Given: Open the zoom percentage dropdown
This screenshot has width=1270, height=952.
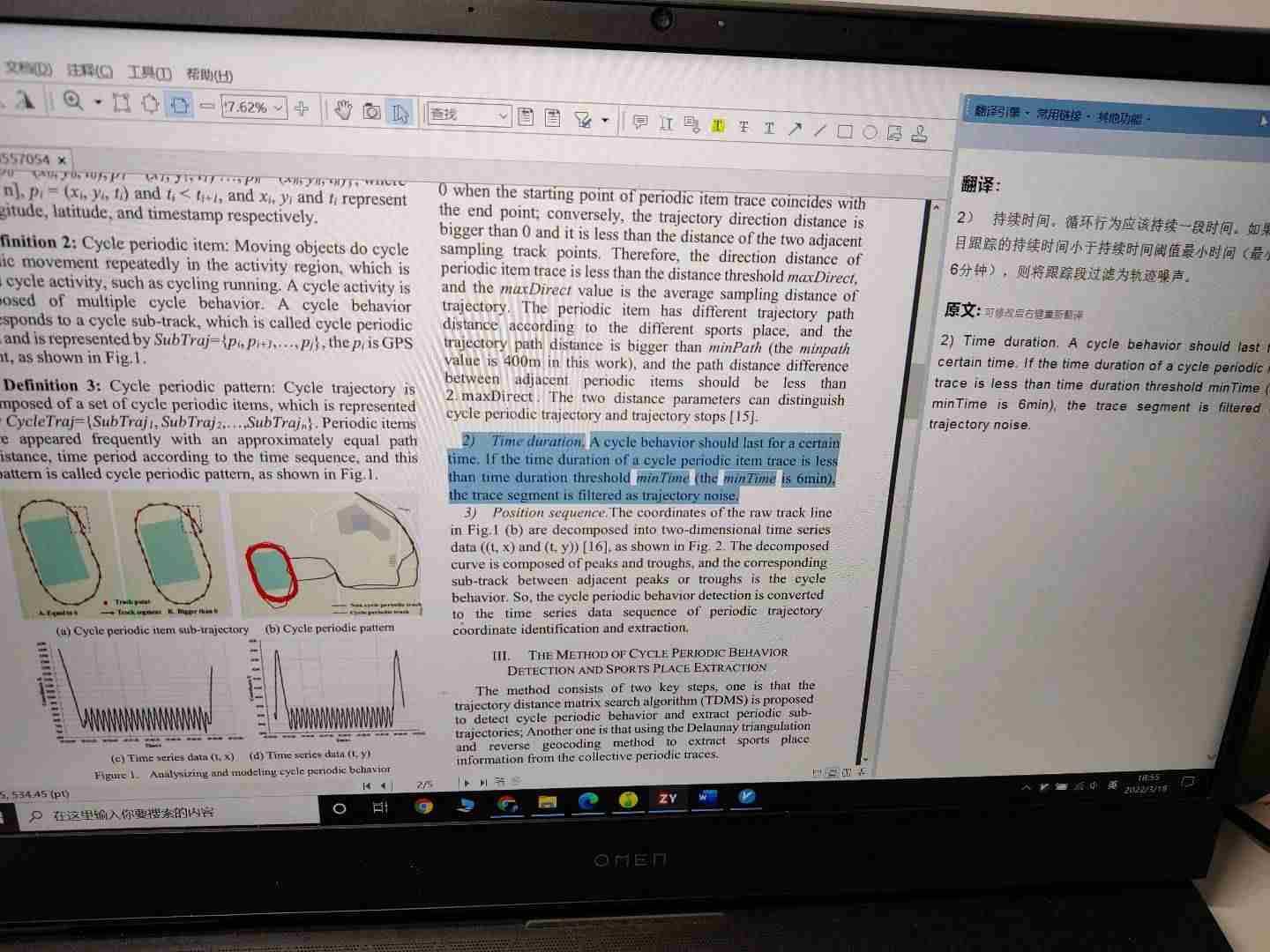Looking at the screenshot, I should pyautogui.click(x=279, y=108).
